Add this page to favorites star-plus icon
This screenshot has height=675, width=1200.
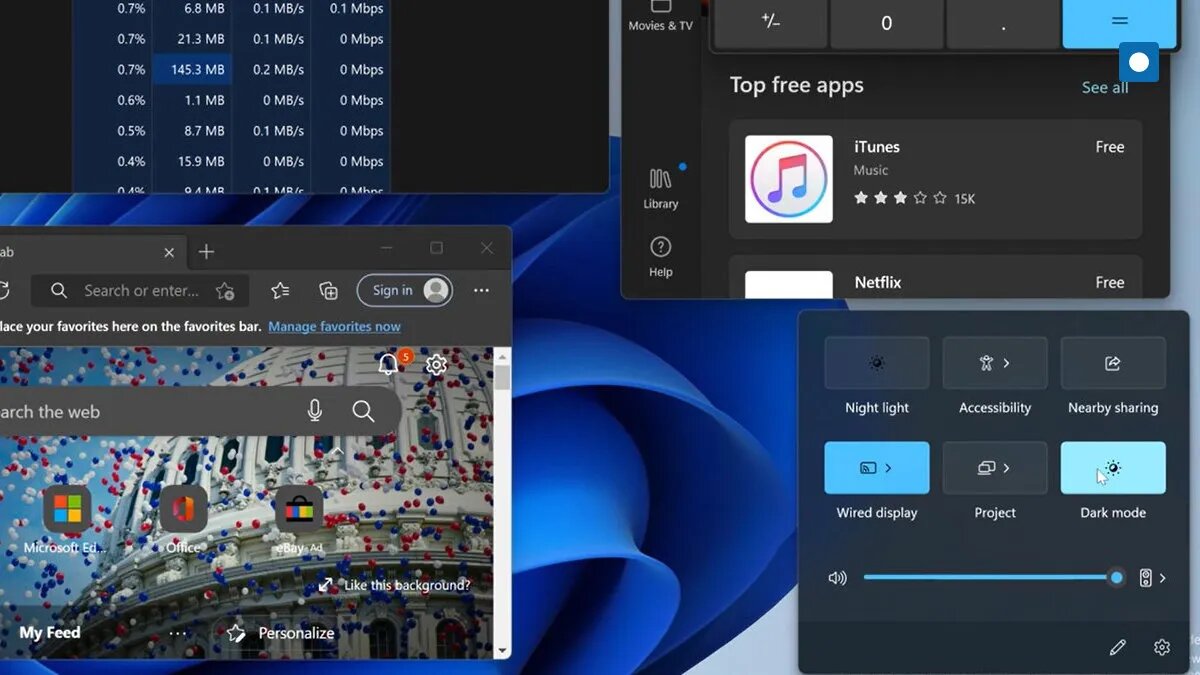coord(225,291)
